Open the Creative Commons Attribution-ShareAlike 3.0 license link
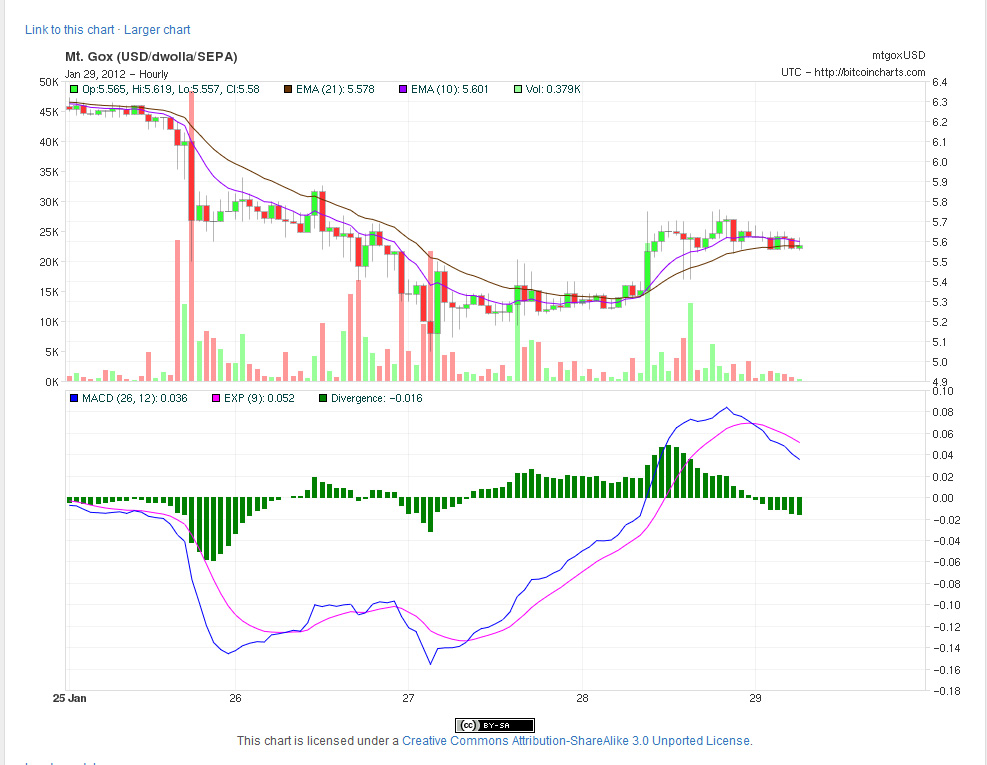This screenshot has width=987, height=765. coord(576,740)
